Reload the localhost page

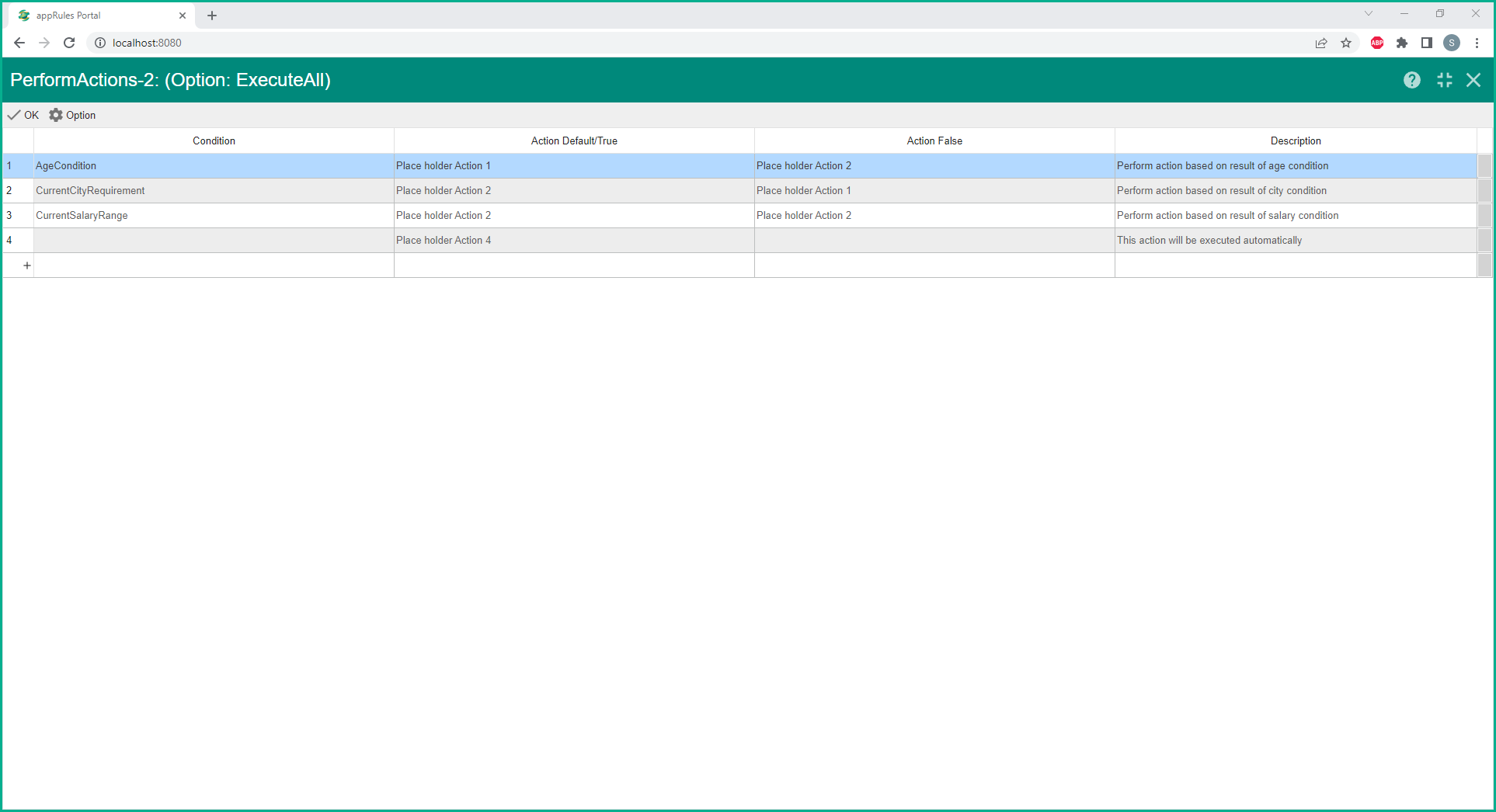click(x=69, y=43)
